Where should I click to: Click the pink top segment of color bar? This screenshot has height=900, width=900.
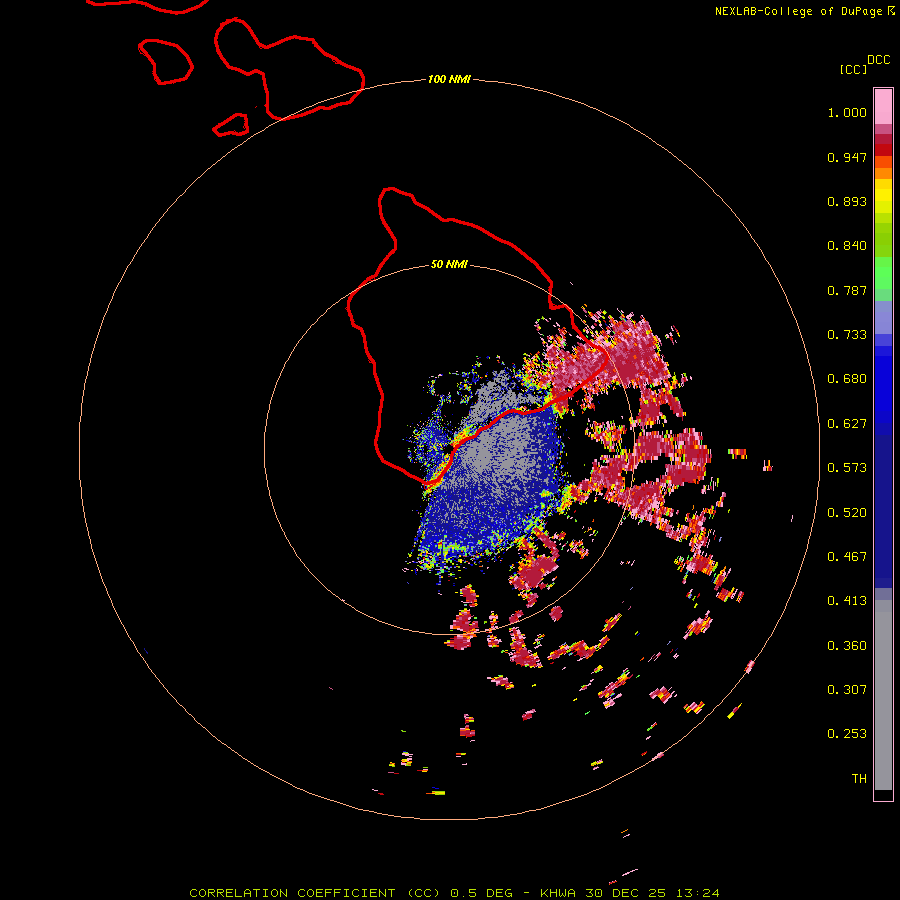[x=883, y=107]
